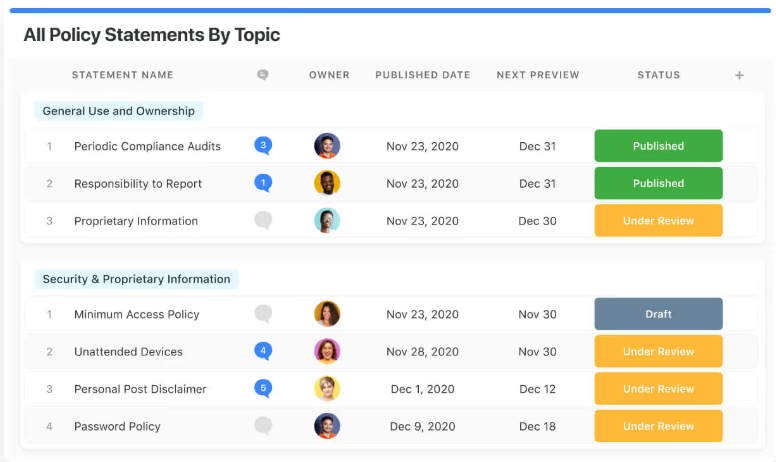View comments on Personal Post Disclaimer
Screen dimensions: 776x462
click(263, 389)
